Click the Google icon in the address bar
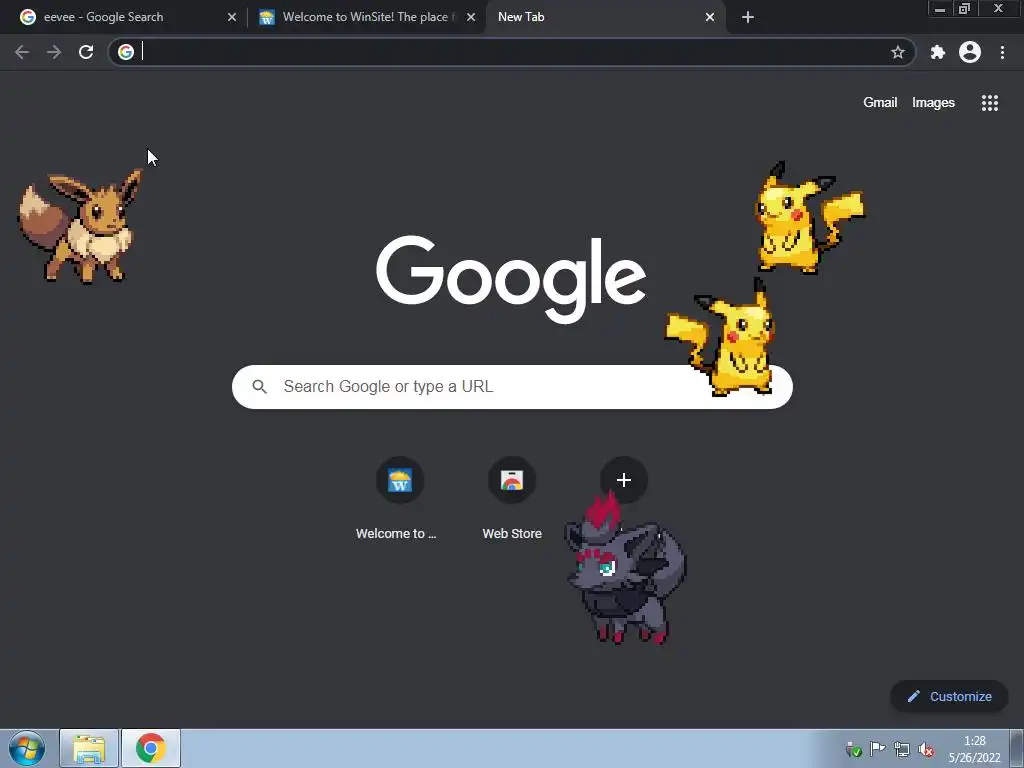 (126, 52)
